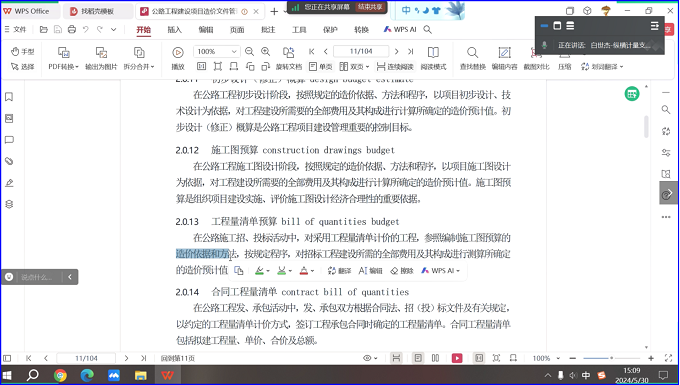Expand the highlight color dropdown arrow
The height and width of the screenshot is (385, 680).
point(268,271)
